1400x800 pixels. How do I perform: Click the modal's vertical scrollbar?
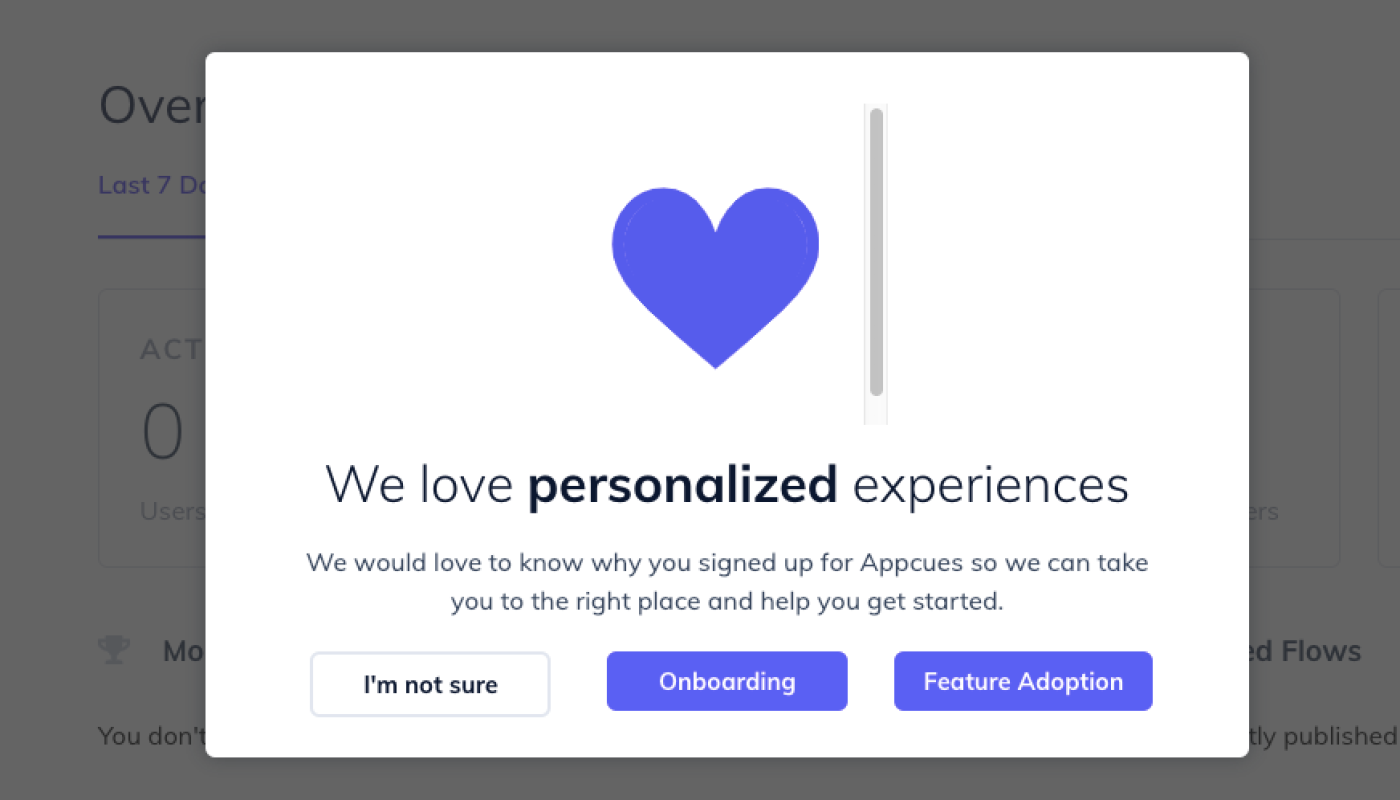pyautogui.click(x=876, y=250)
